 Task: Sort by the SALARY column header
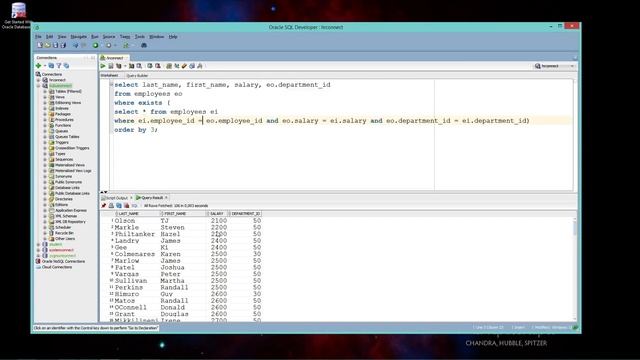[x=218, y=214]
